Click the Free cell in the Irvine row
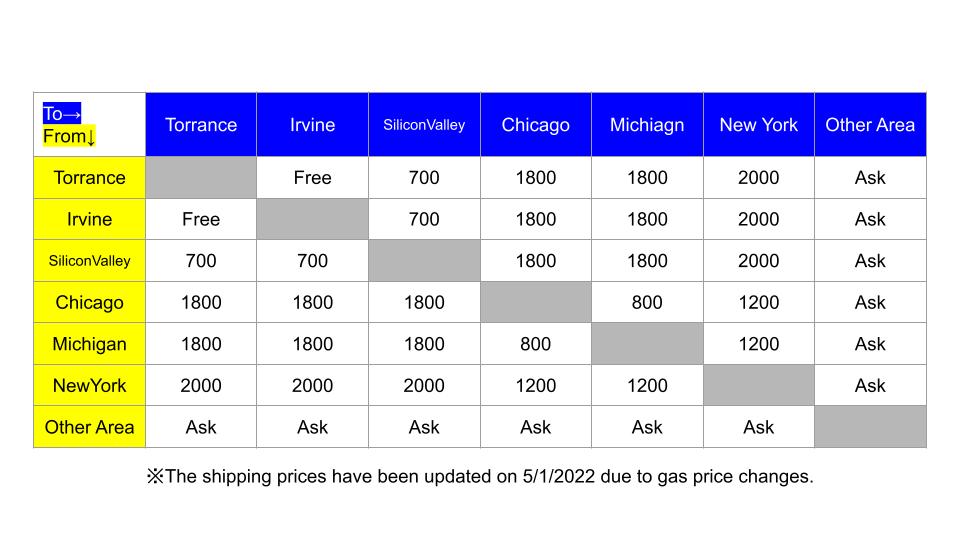 click(x=201, y=219)
